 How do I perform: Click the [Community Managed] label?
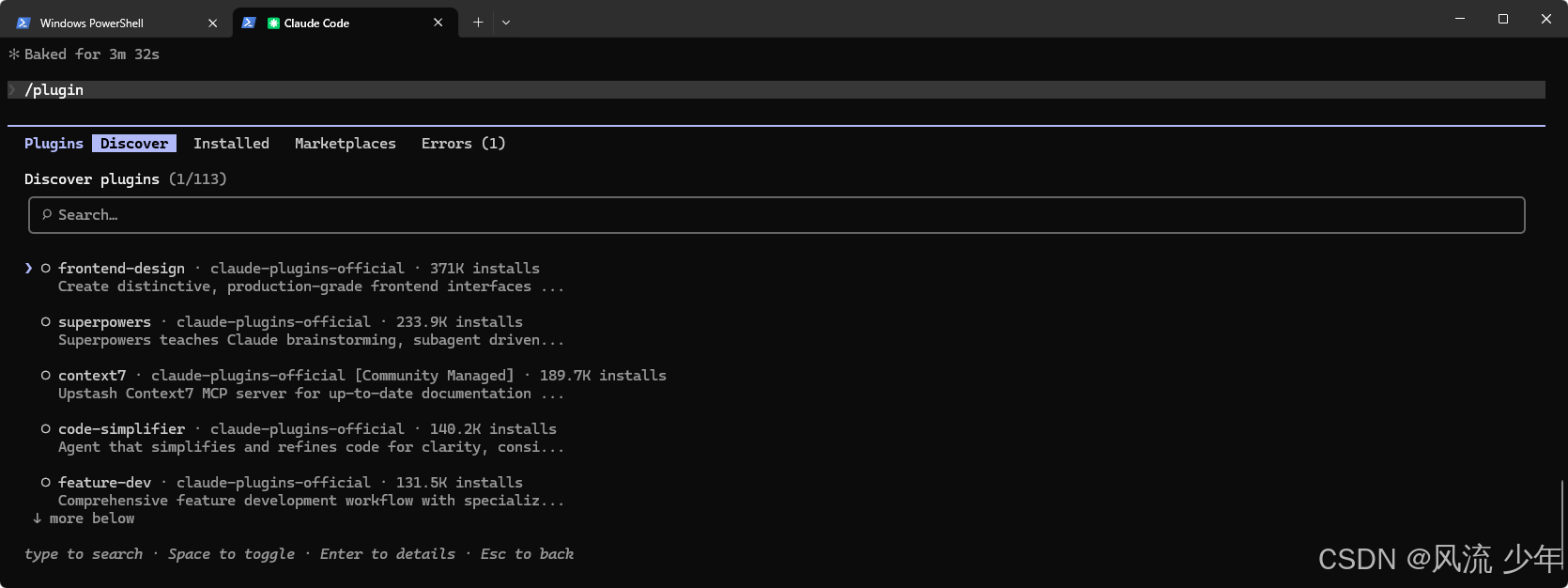(x=434, y=376)
